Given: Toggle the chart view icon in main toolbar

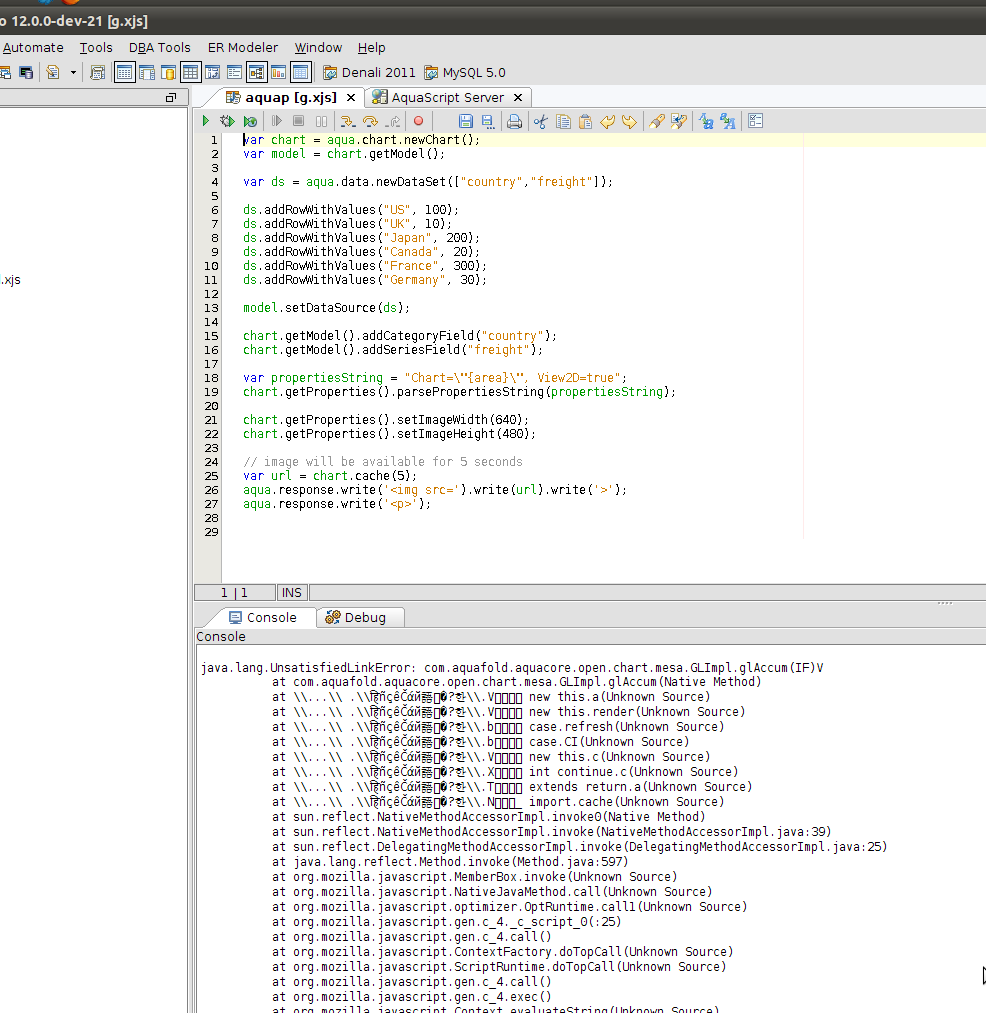Looking at the screenshot, I should (x=278, y=72).
